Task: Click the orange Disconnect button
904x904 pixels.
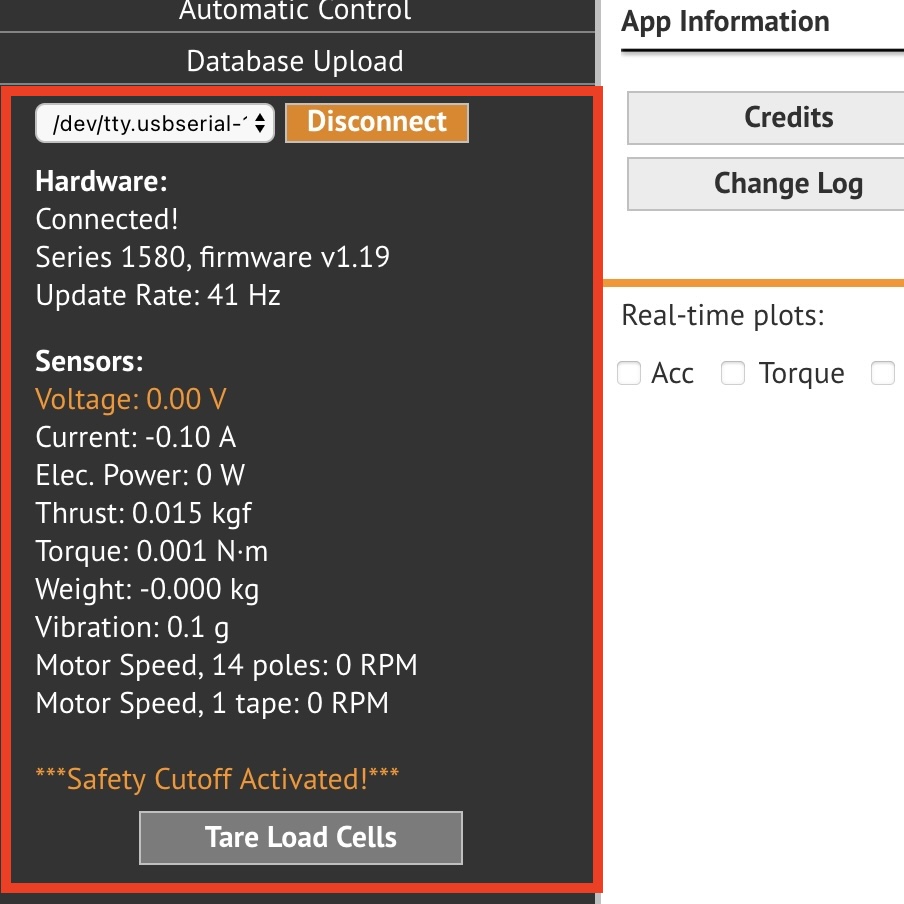Action: pyautogui.click(x=377, y=122)
